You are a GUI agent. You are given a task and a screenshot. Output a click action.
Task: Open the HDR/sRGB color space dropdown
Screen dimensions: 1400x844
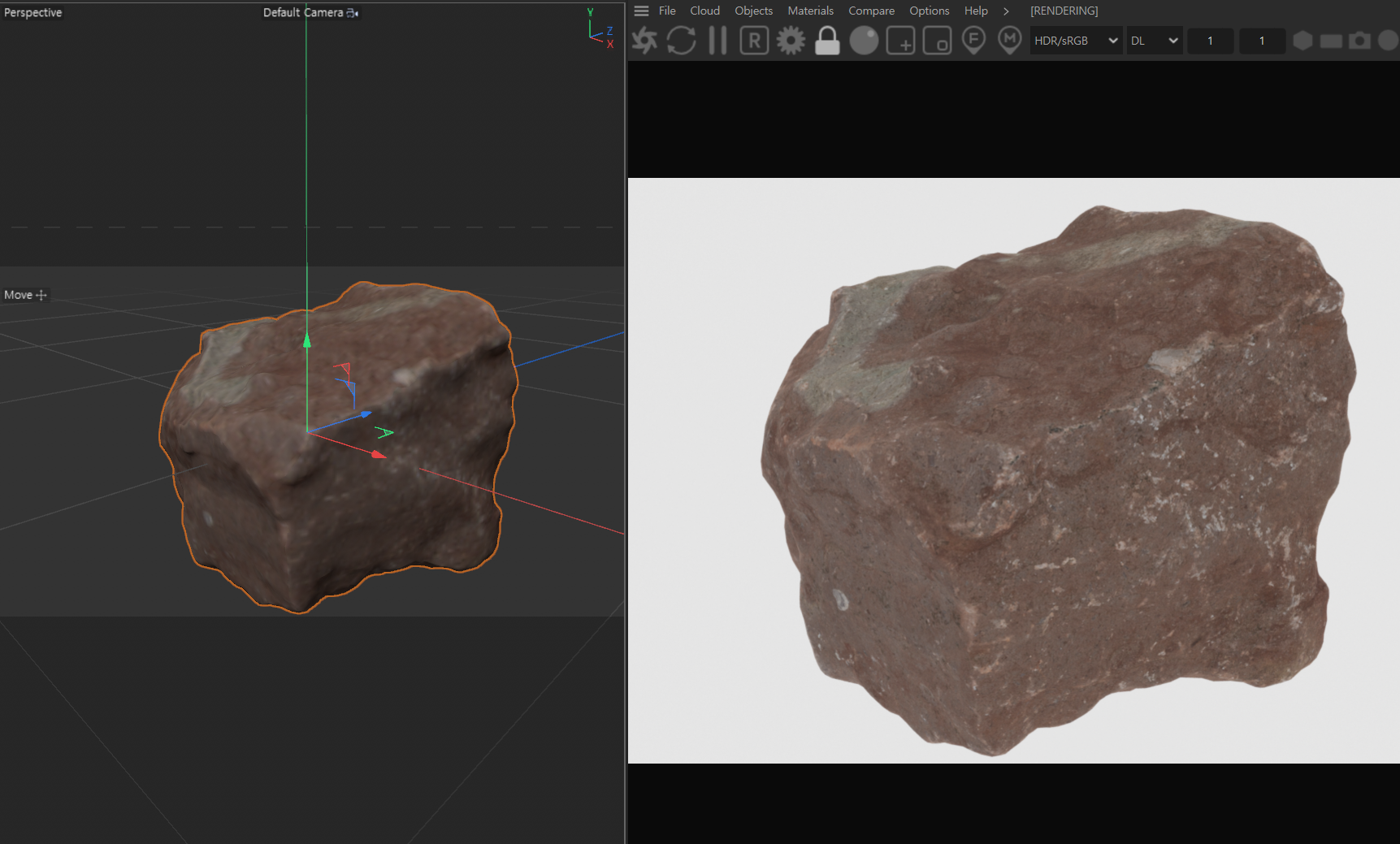[1076, 41]
